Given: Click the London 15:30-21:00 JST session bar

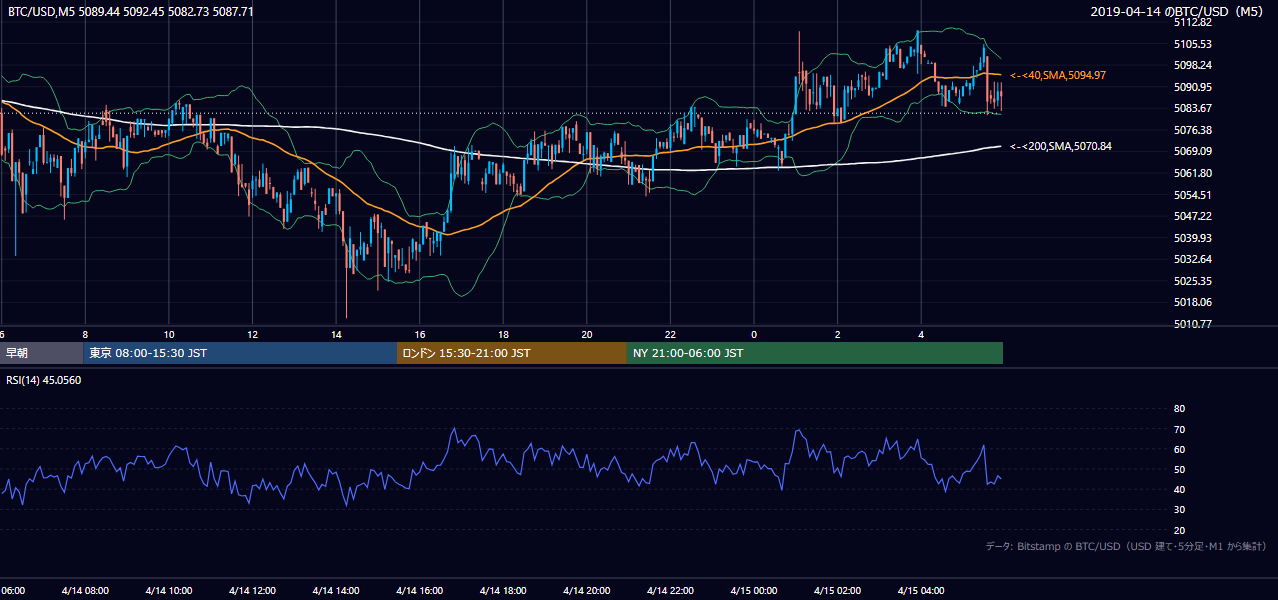Looking at the screenshot, I should pyautogui.click(x=512, y=353).
